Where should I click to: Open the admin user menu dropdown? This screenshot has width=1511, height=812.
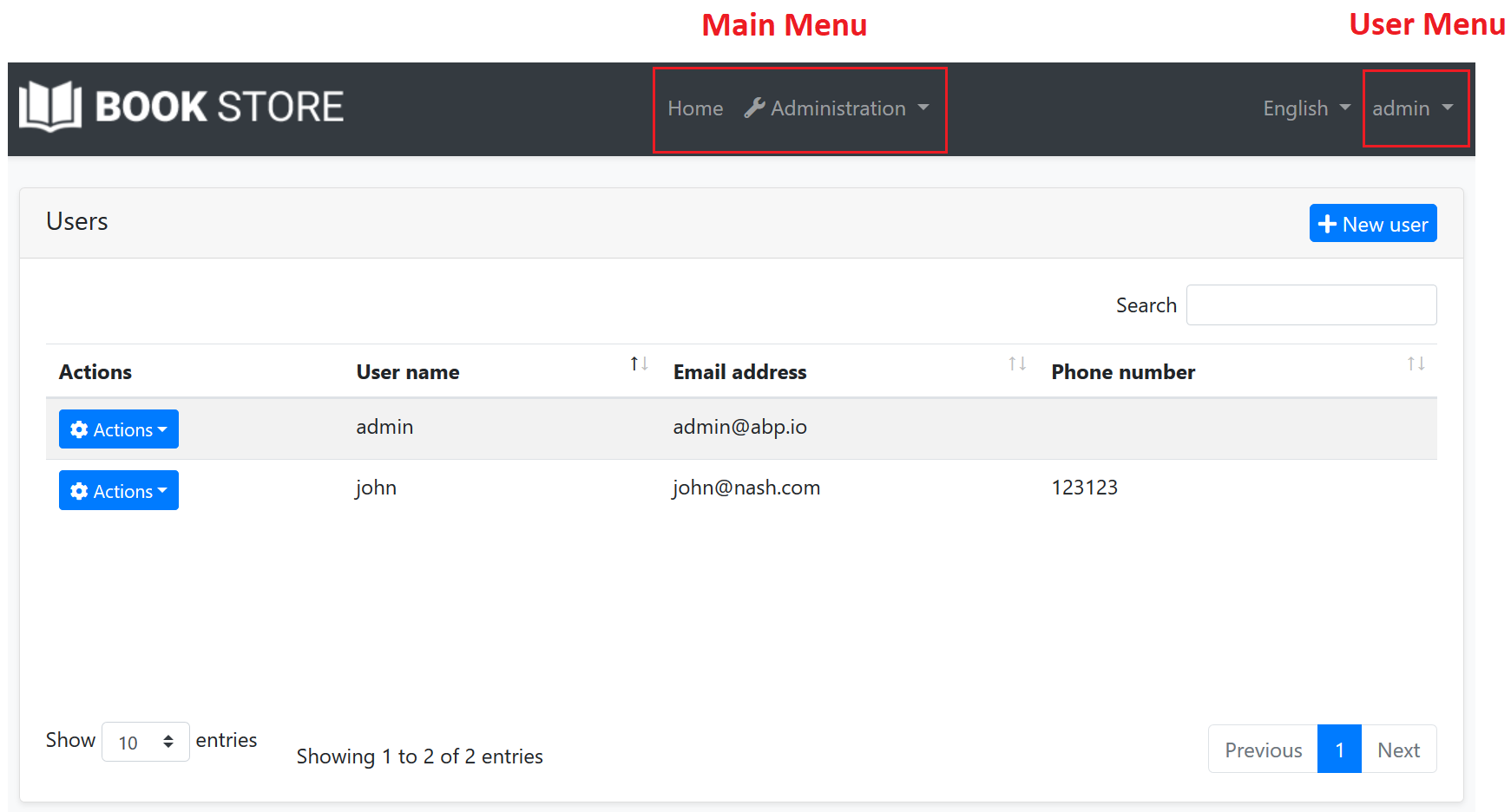coord(1412,108)
